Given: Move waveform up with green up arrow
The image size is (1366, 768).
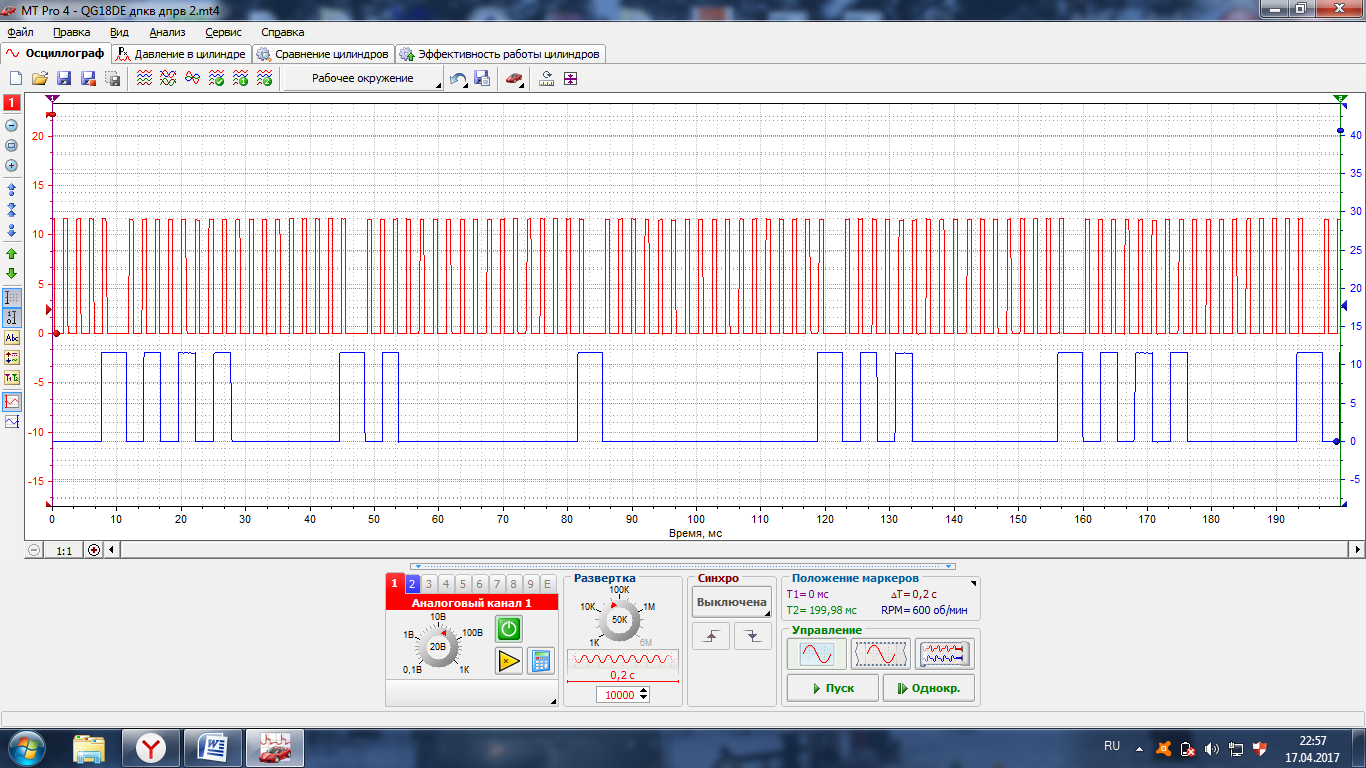Looking at the screenshot, I should tap(12, 253).
